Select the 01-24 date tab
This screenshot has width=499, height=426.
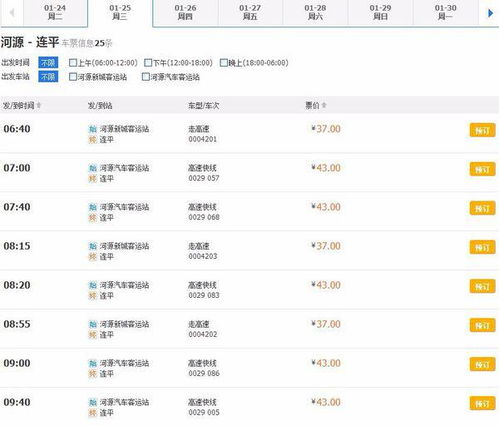[55, 12]
